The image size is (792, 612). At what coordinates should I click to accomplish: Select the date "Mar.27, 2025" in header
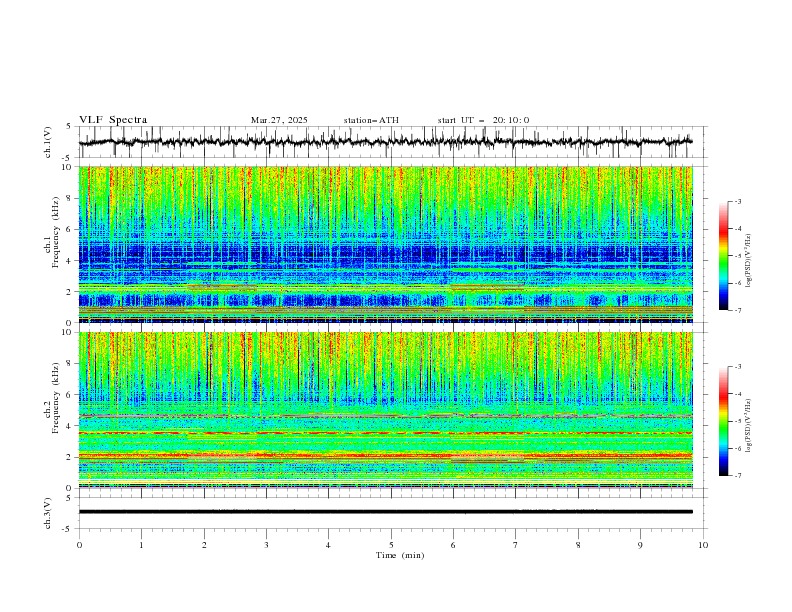click(279, 120)
